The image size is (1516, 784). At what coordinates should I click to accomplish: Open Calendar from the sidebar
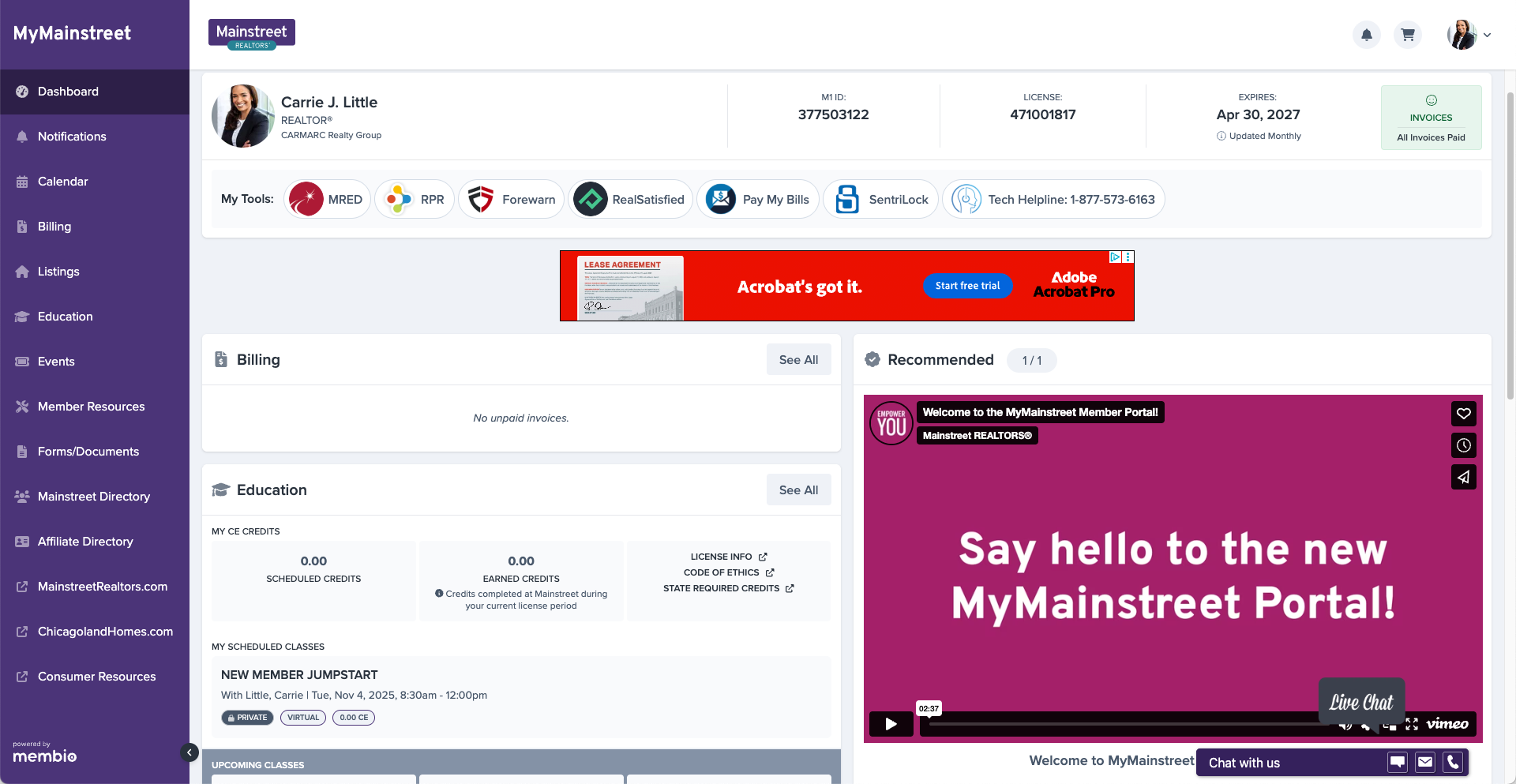click(95, 182)
